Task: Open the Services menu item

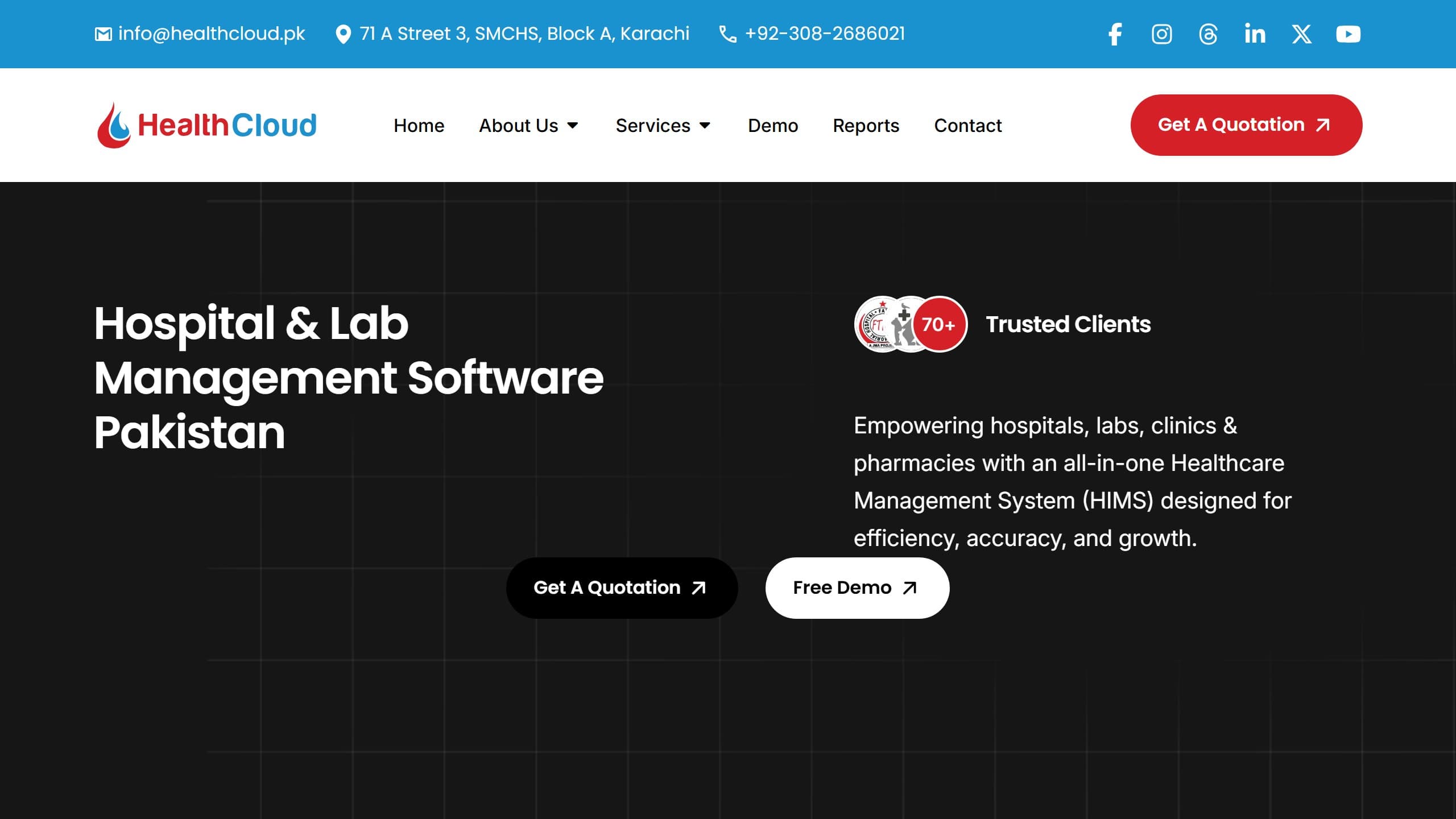Action: pyautogui.click(x=653, y=125)
